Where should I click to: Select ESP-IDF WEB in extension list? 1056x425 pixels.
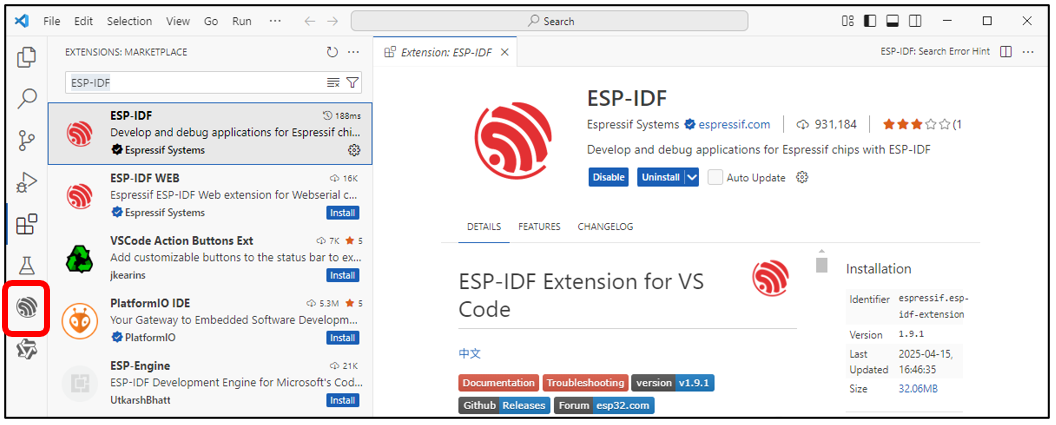209,196
